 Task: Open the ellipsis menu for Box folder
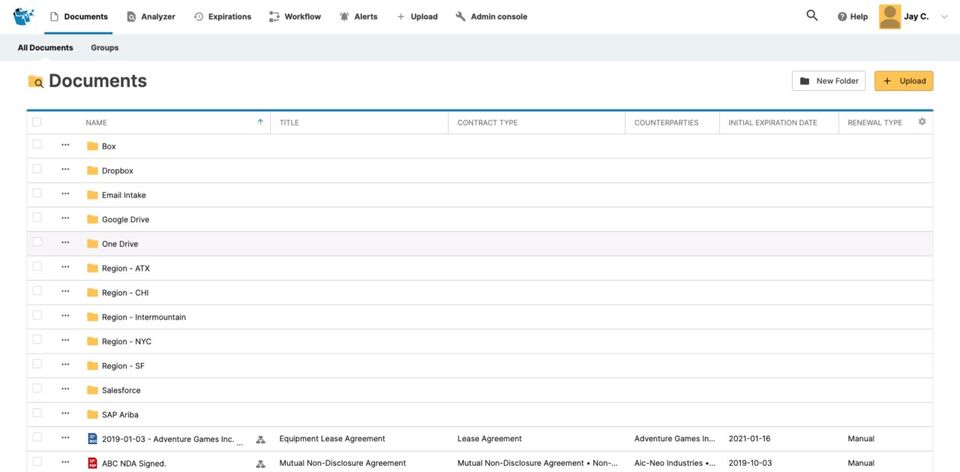(x=65, y=145)
